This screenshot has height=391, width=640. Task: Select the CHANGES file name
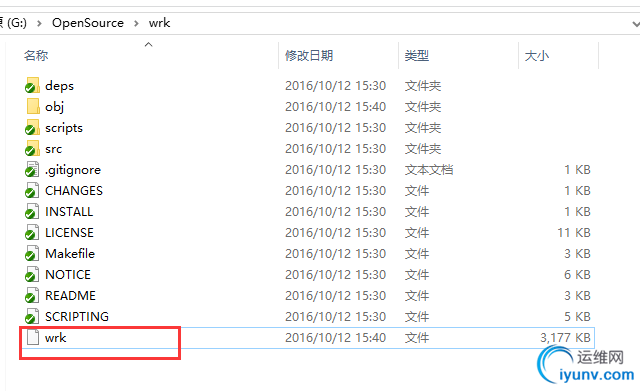pyautogui.click(x=74, y=191)
